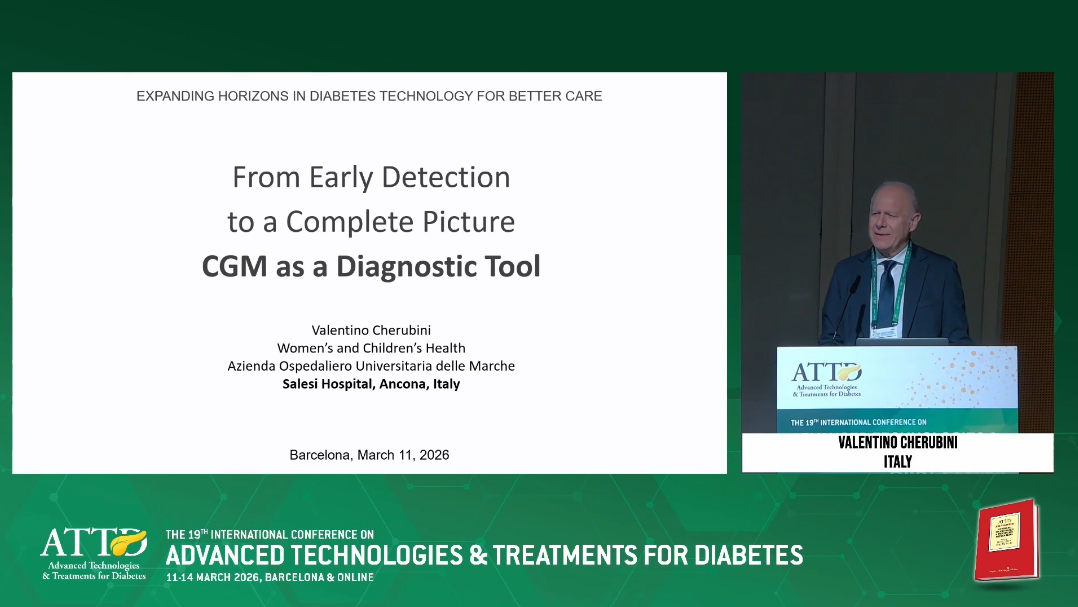The width and height of the screenshot is (1078, 607).
Task: Click the 'Valentino Cherubini Italy' name caption
Action: (897, 452)
